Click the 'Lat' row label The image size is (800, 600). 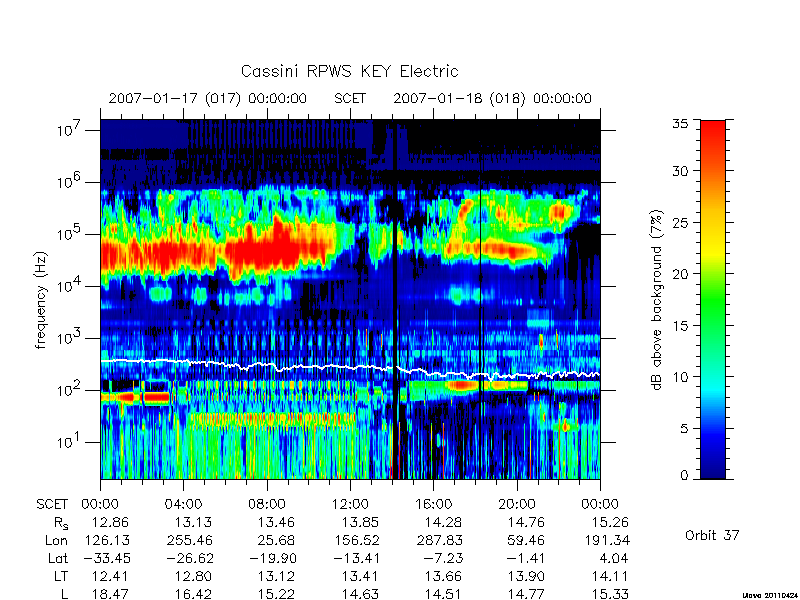[58, 558]
